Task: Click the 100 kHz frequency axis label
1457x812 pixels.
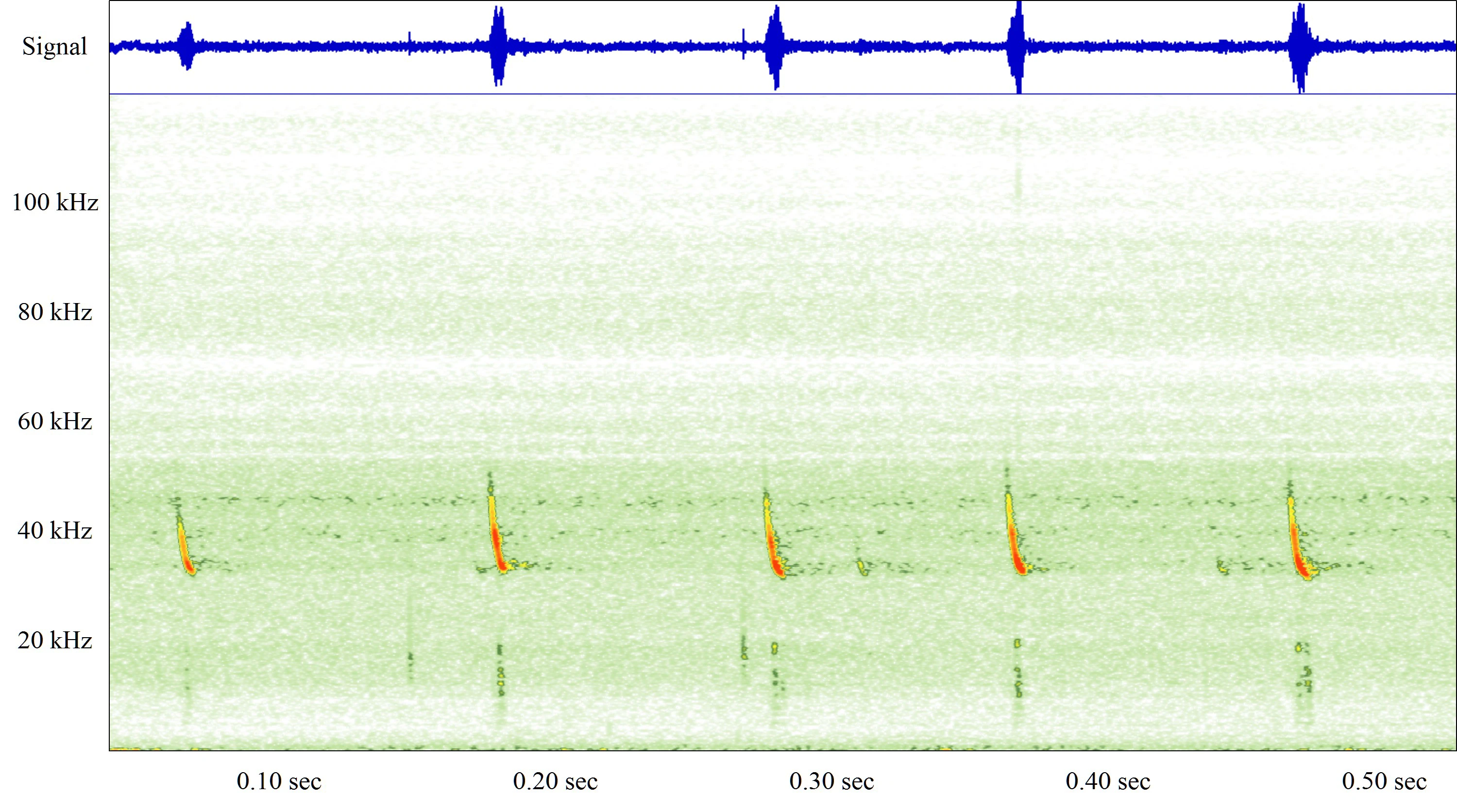Action: click(x=55, y=203)
